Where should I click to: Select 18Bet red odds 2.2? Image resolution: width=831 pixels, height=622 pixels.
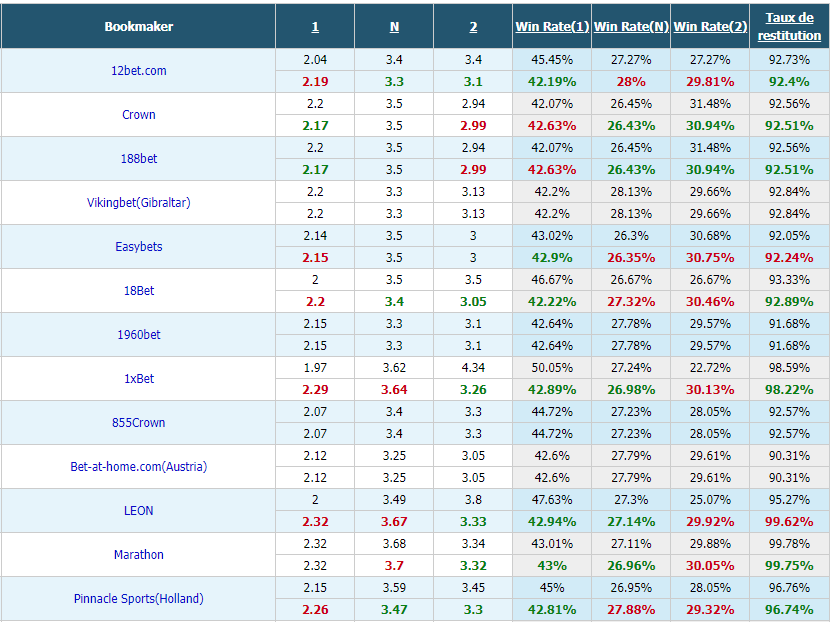tap(315, 301)
